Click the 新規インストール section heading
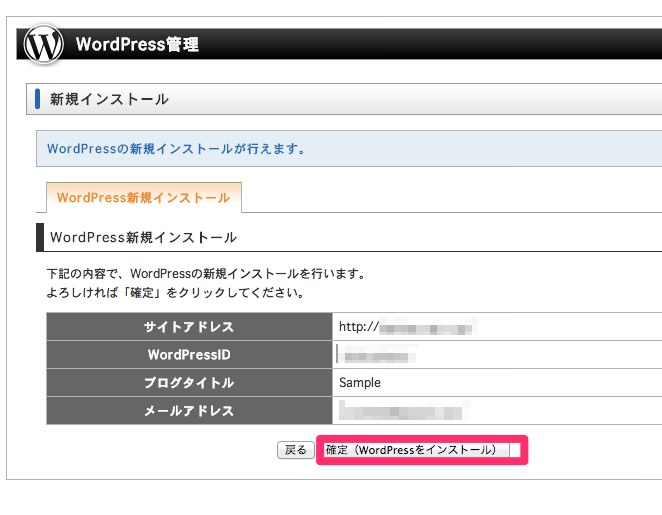The image size is (662, 515). click(x=109, y=99)
